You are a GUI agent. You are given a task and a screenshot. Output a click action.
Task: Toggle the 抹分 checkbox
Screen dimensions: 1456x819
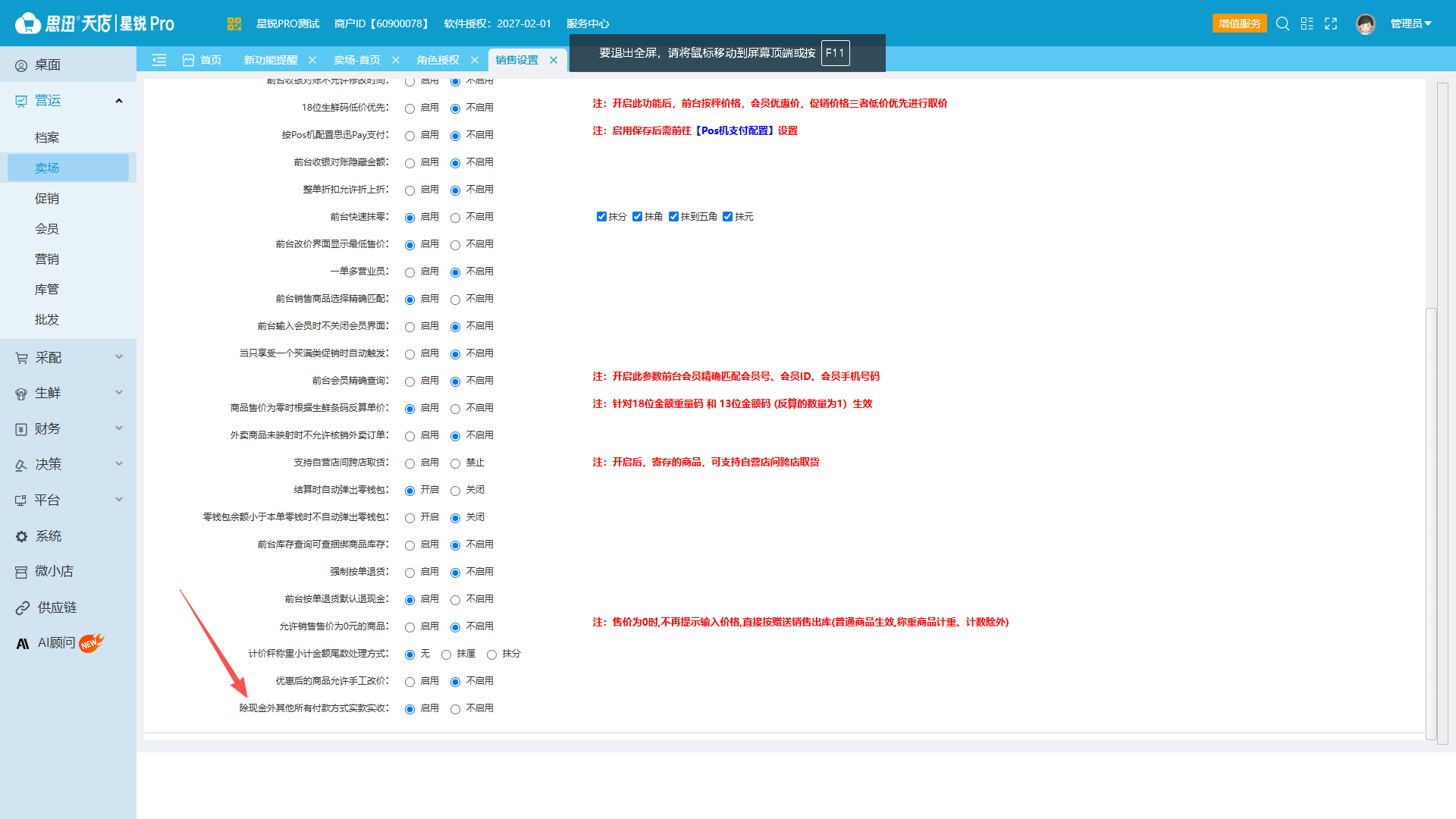(x=601, y=217)
